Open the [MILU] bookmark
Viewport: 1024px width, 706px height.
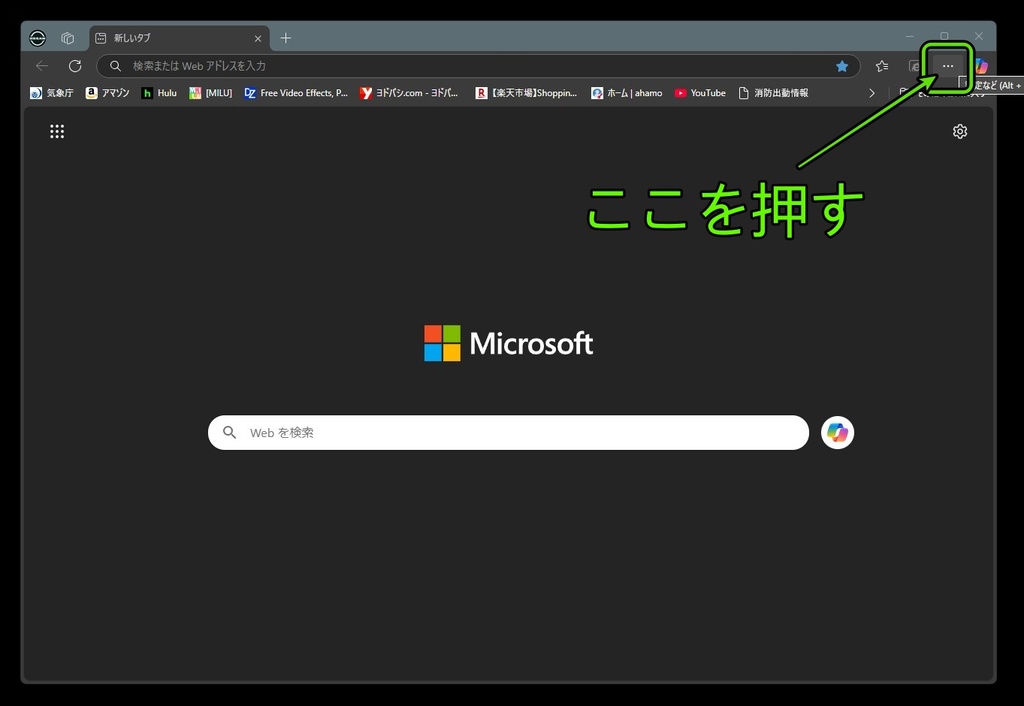210,93
